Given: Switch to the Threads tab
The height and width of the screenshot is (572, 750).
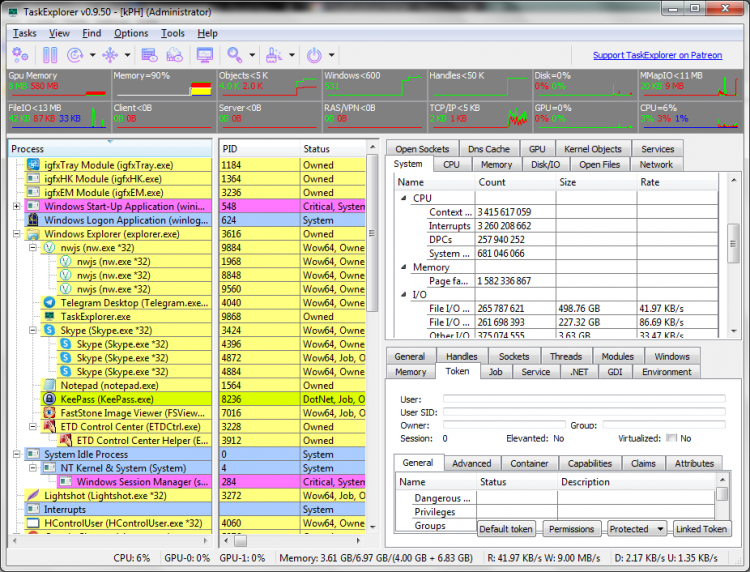Looking at the screenshot, I should coord(565,356).
